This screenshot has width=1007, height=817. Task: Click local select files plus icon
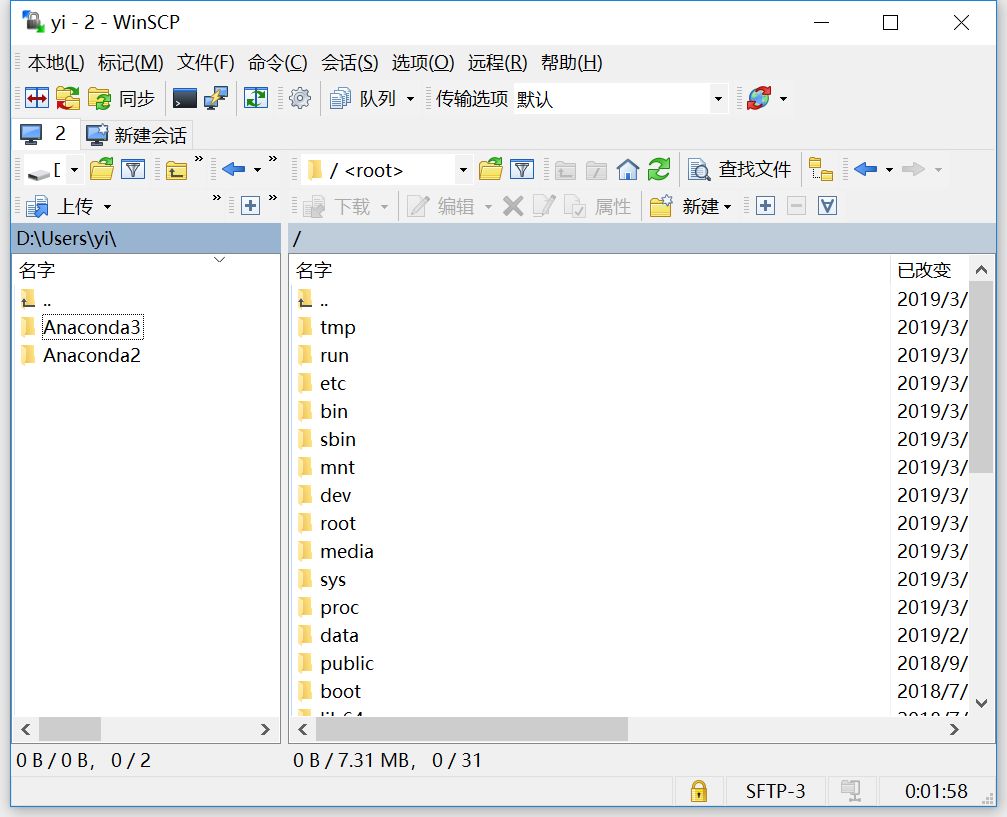point(250,206)
